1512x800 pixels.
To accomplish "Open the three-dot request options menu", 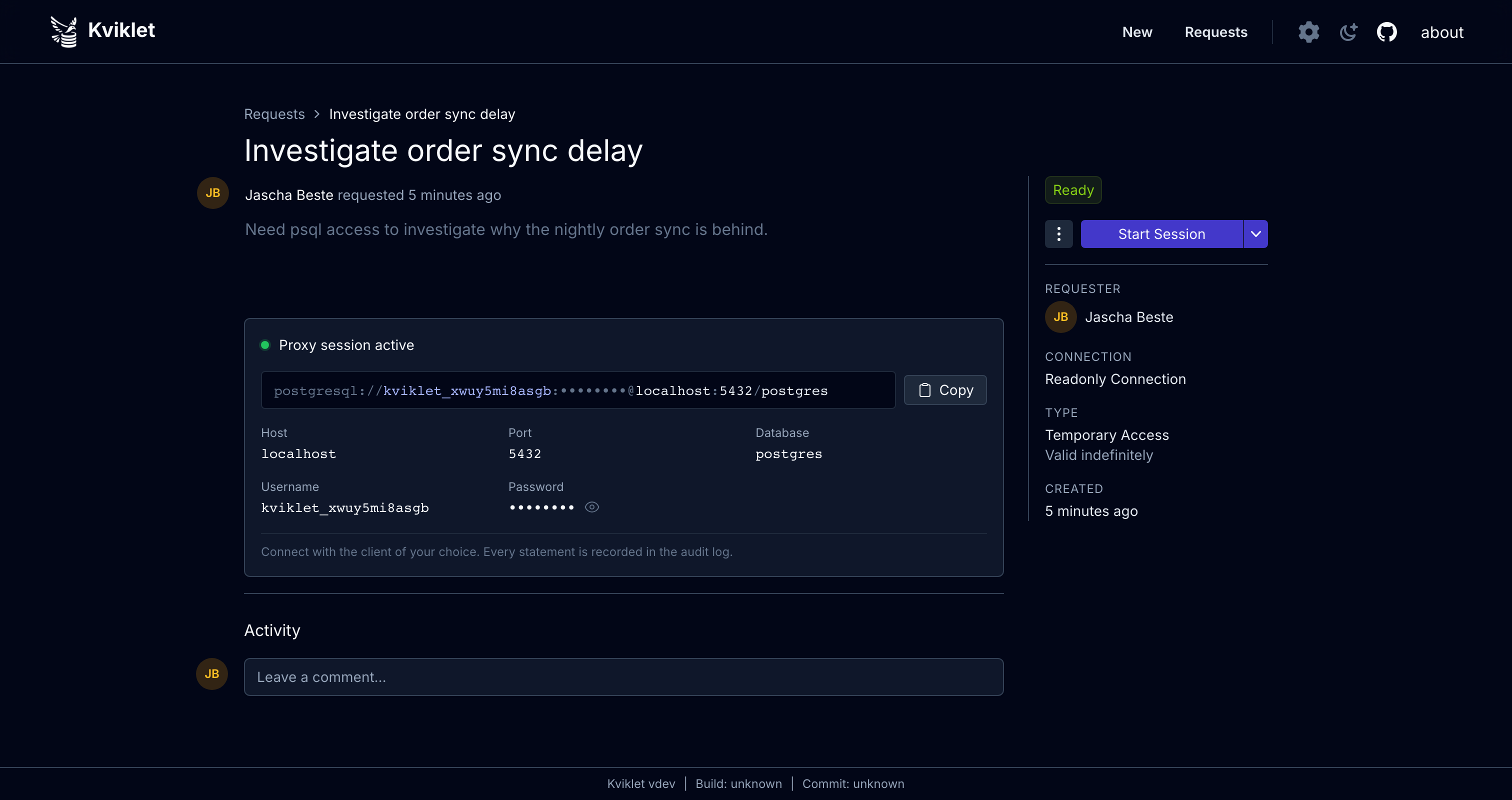I will tap(1058, 234).
